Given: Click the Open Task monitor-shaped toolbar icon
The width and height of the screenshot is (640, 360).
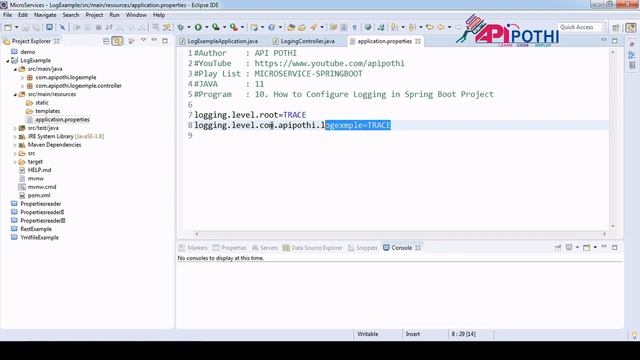Looking at the screenshot, I should (49, 27).
